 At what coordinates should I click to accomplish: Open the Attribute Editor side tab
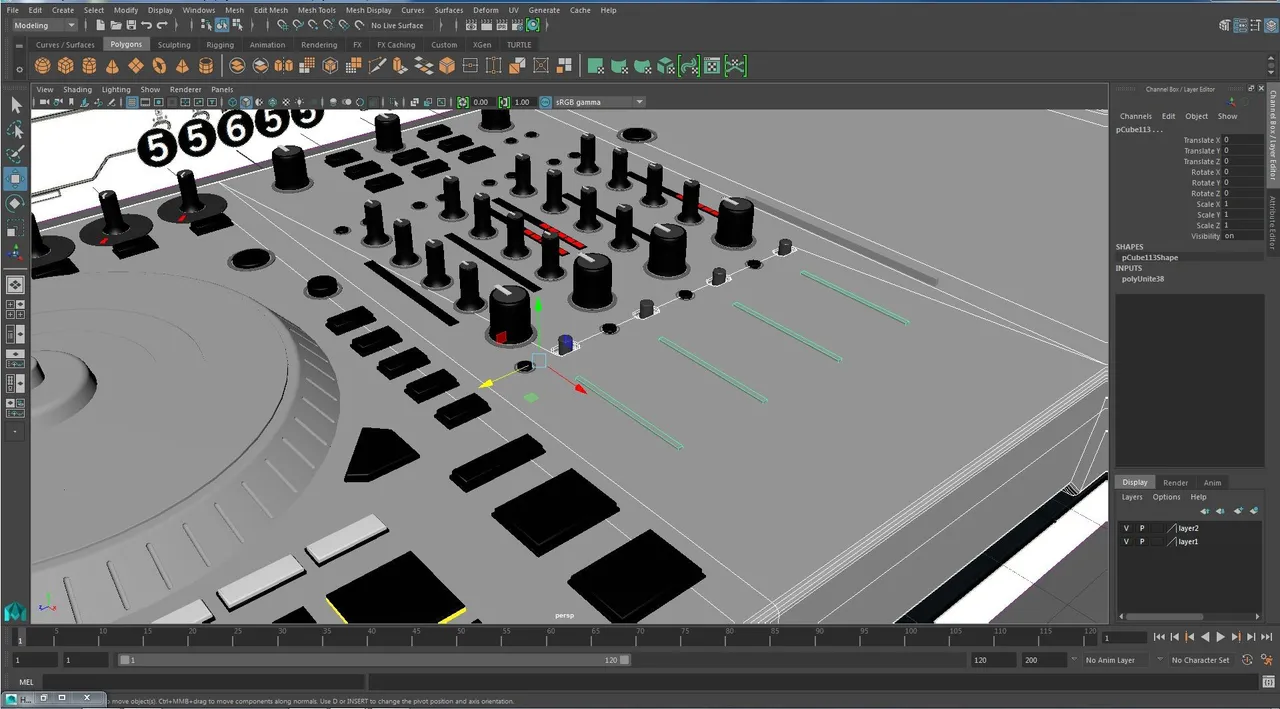coord(1273,222)
